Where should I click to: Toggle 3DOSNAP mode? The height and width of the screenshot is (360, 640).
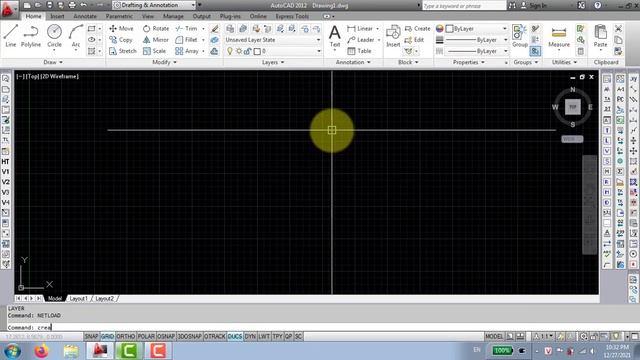pos(189,336)
